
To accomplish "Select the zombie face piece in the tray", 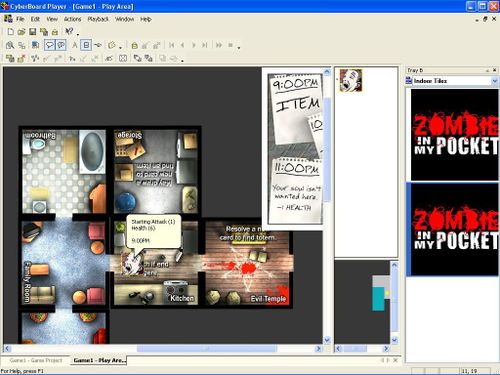I will pos(350,80).
